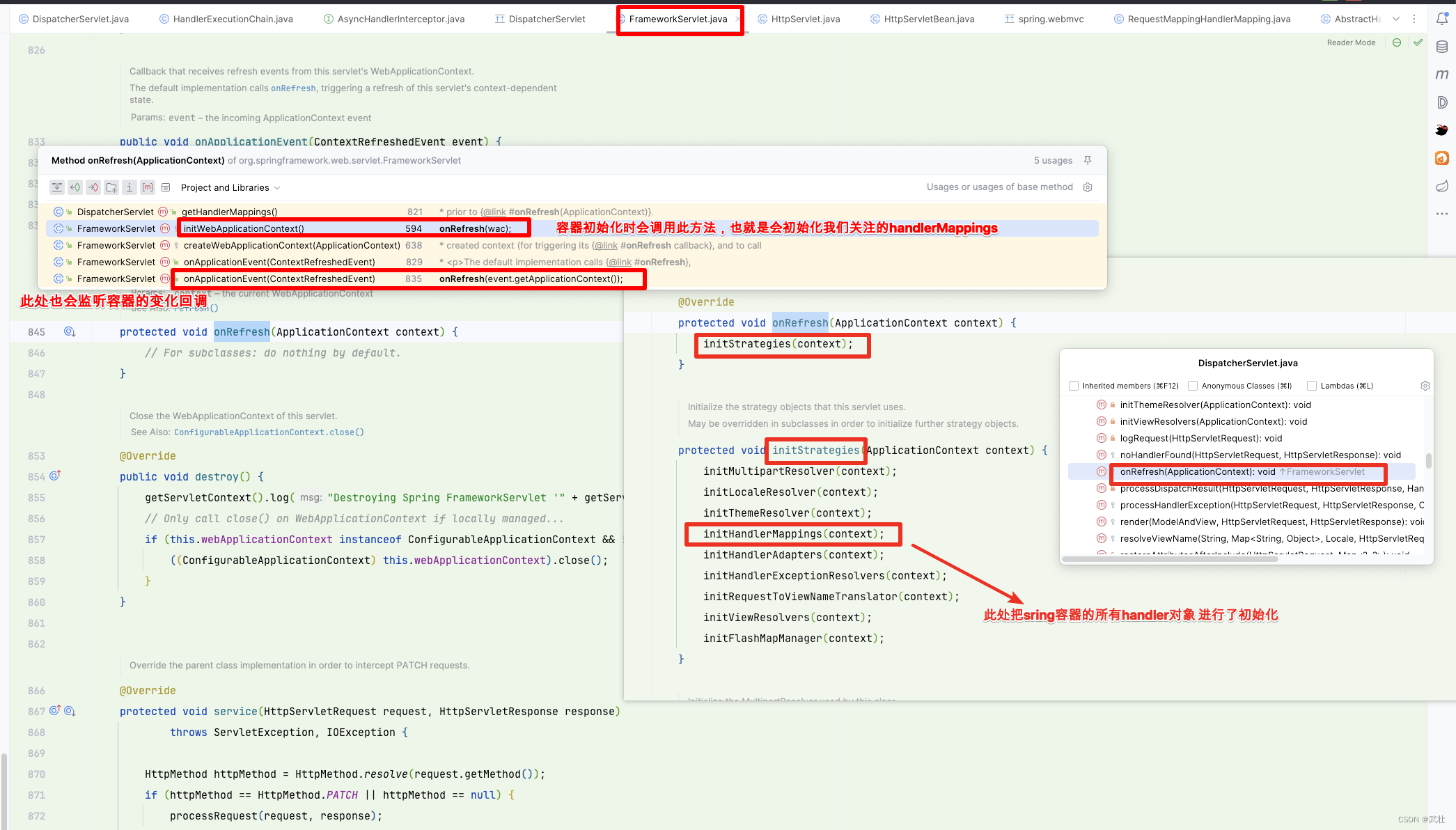The width and height of the screenshot is (1456, 830).
Task: Expand the hidden editor tabs chevron
Action: 1396,19
